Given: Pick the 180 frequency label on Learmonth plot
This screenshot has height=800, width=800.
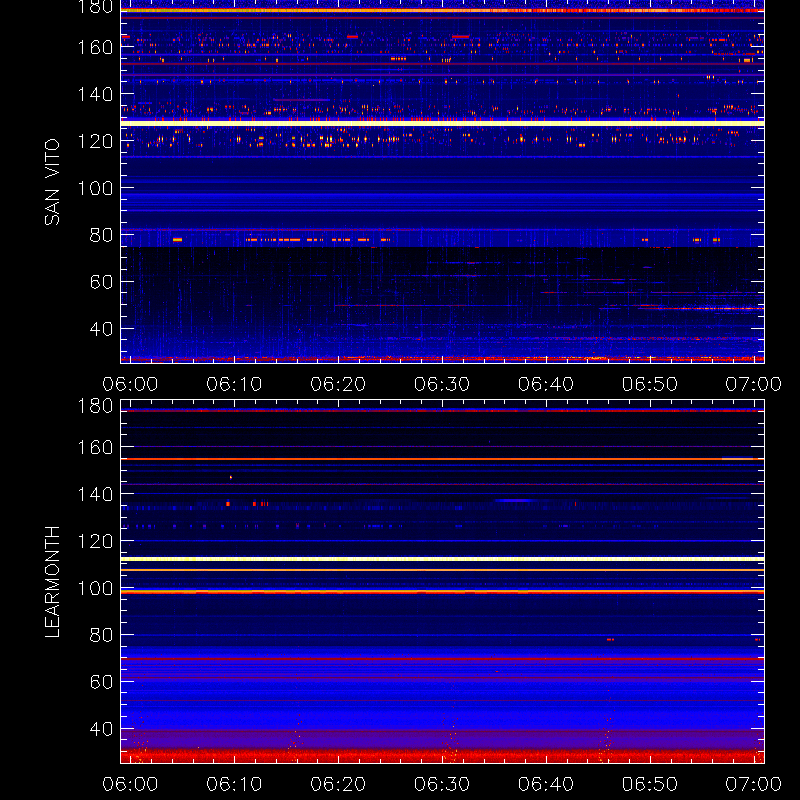Looking at the screenshot, I should 95,406.
